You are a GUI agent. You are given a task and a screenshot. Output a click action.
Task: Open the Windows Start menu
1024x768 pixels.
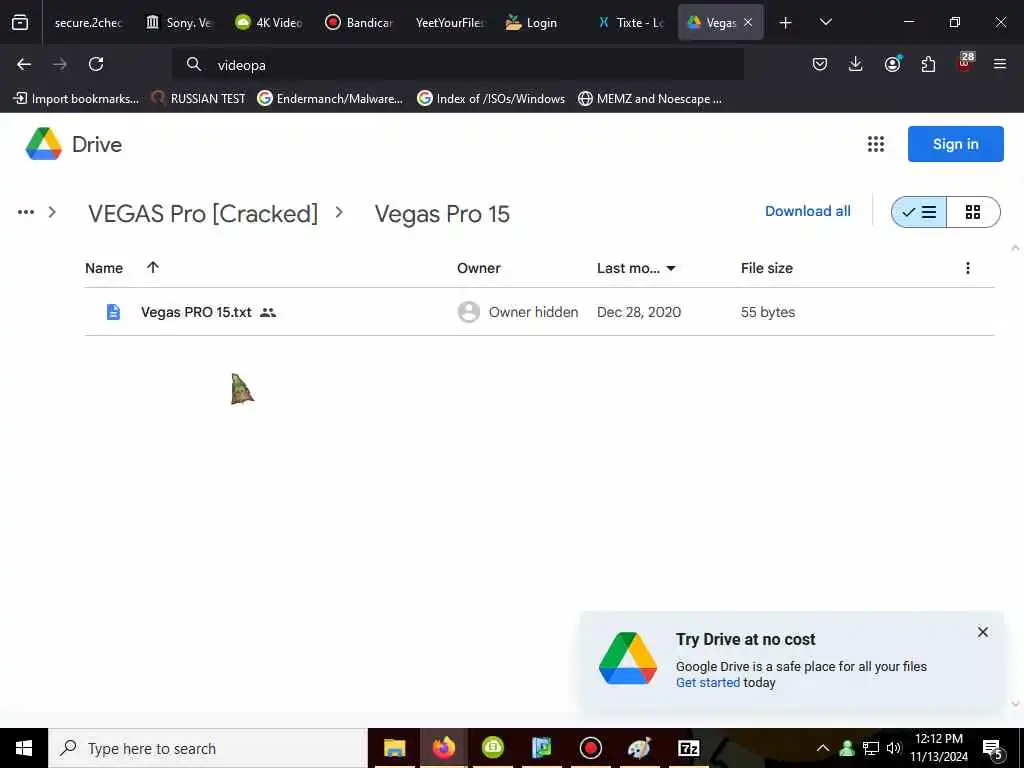(24, 748)
